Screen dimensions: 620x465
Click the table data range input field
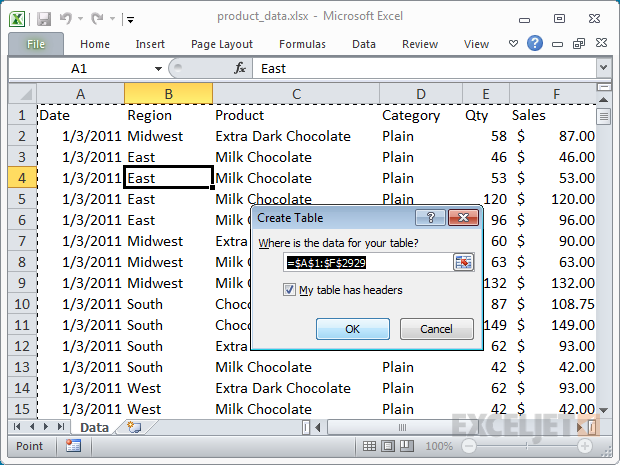366,262
